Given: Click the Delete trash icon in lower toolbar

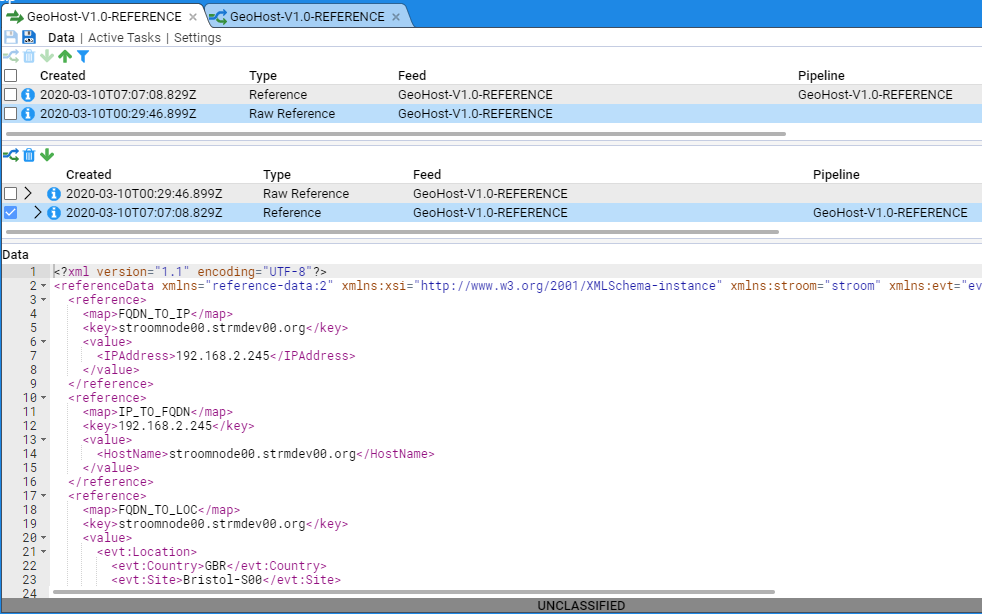Looking at the screenshot, I should click(x=29, y=155).
